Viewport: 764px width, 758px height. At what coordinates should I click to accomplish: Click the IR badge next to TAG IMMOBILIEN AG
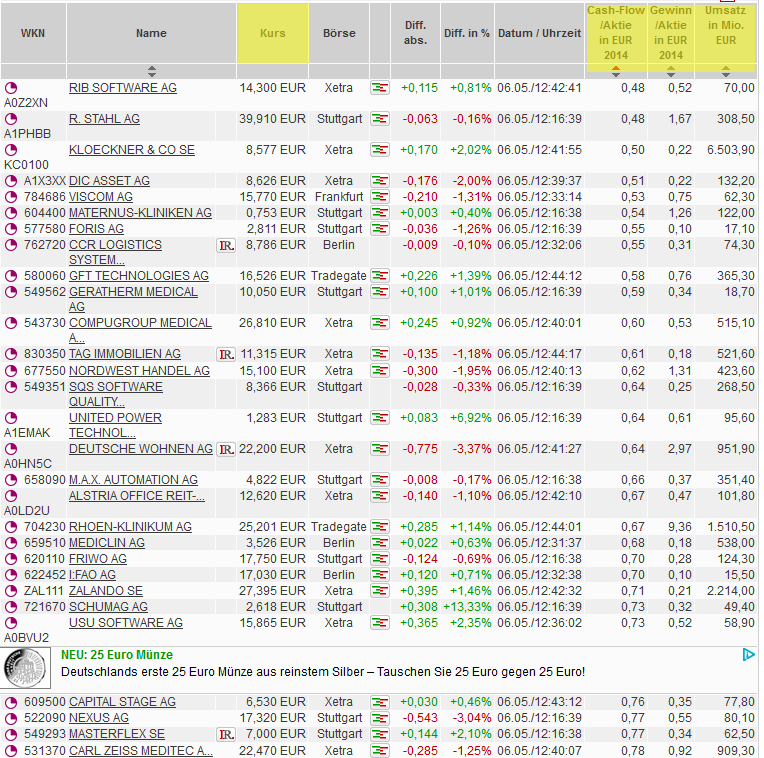click(226, 354)
